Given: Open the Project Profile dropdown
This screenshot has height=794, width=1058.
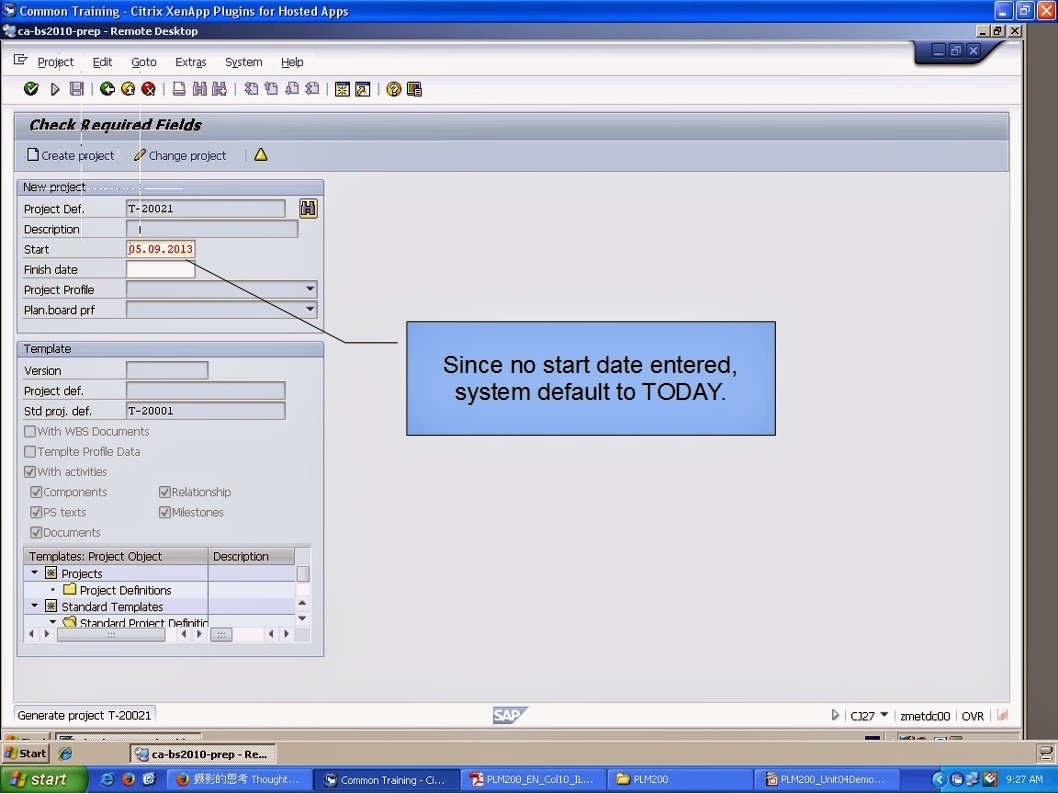Looking at the screenshot, I should tap(310, 289).
